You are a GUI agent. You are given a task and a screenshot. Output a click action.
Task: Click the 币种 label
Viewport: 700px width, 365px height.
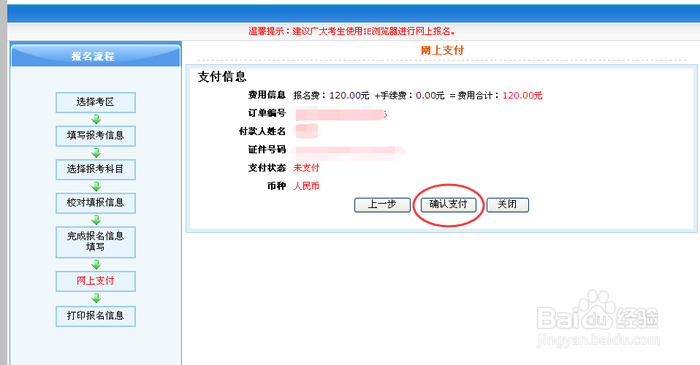(x=276, y=186)
